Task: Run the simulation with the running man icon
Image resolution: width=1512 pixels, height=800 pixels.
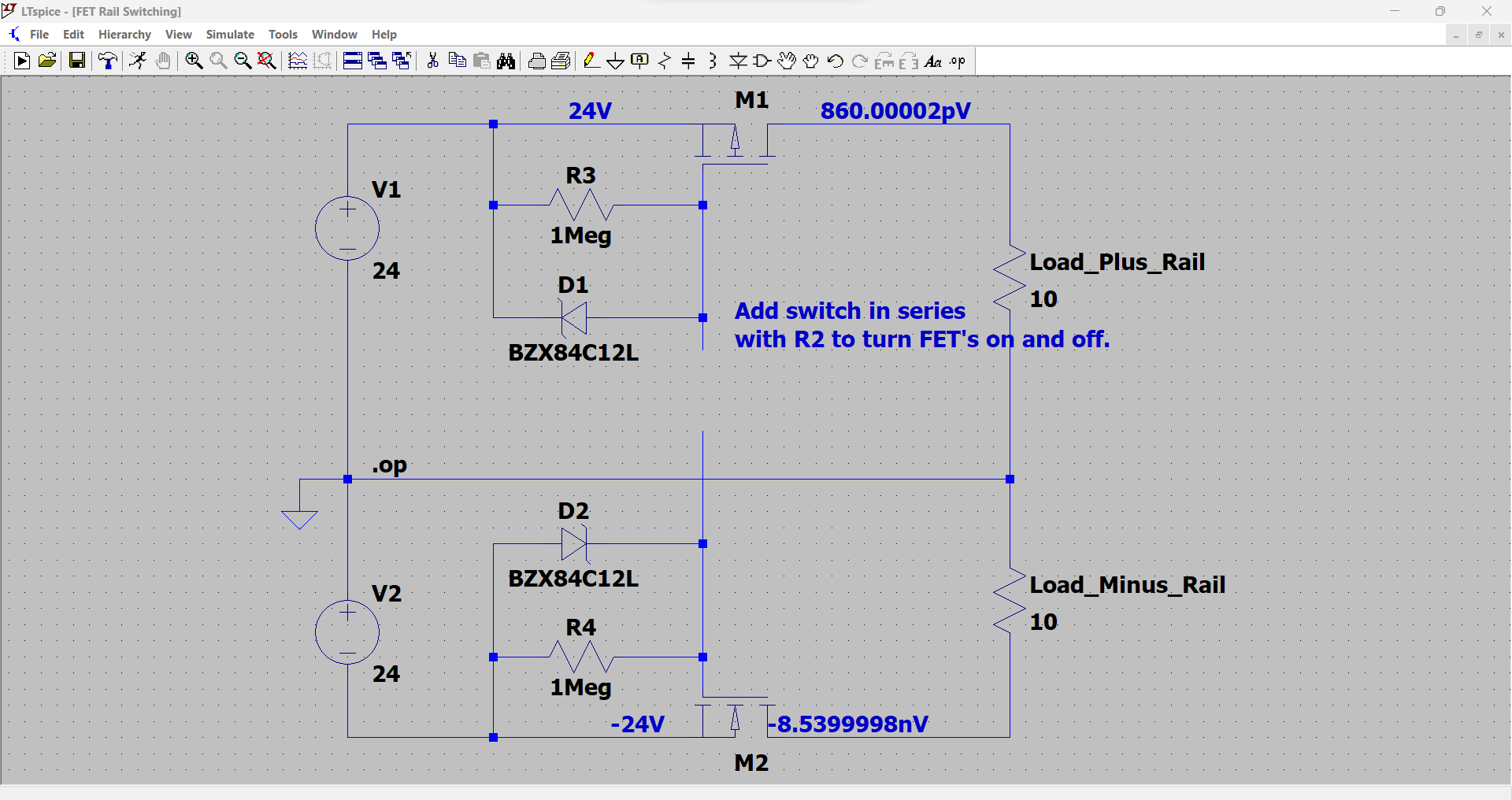Action: coord(138,61)
